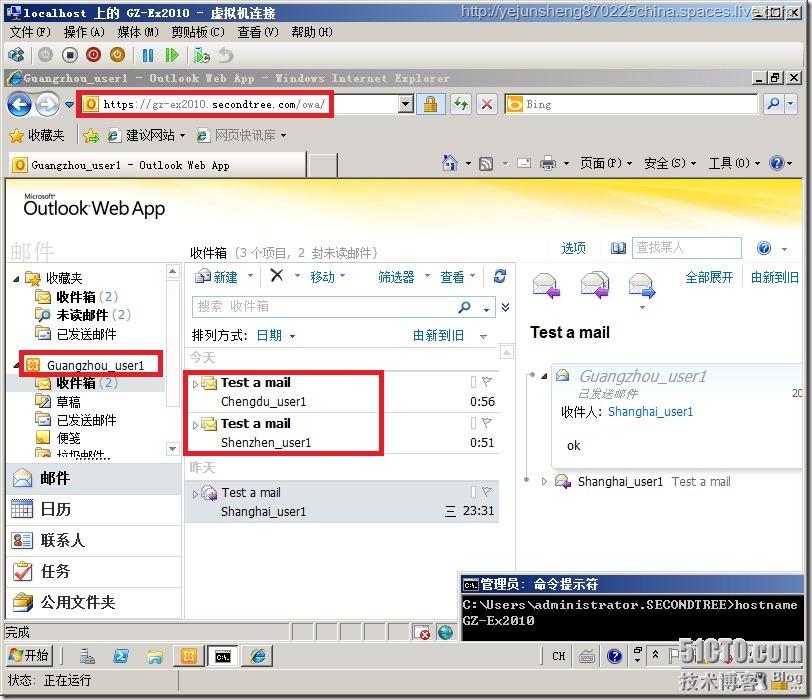Viewport: 812px width, 700px height.
Task: Click the RSS feeds icon
Action: [486, 164]
